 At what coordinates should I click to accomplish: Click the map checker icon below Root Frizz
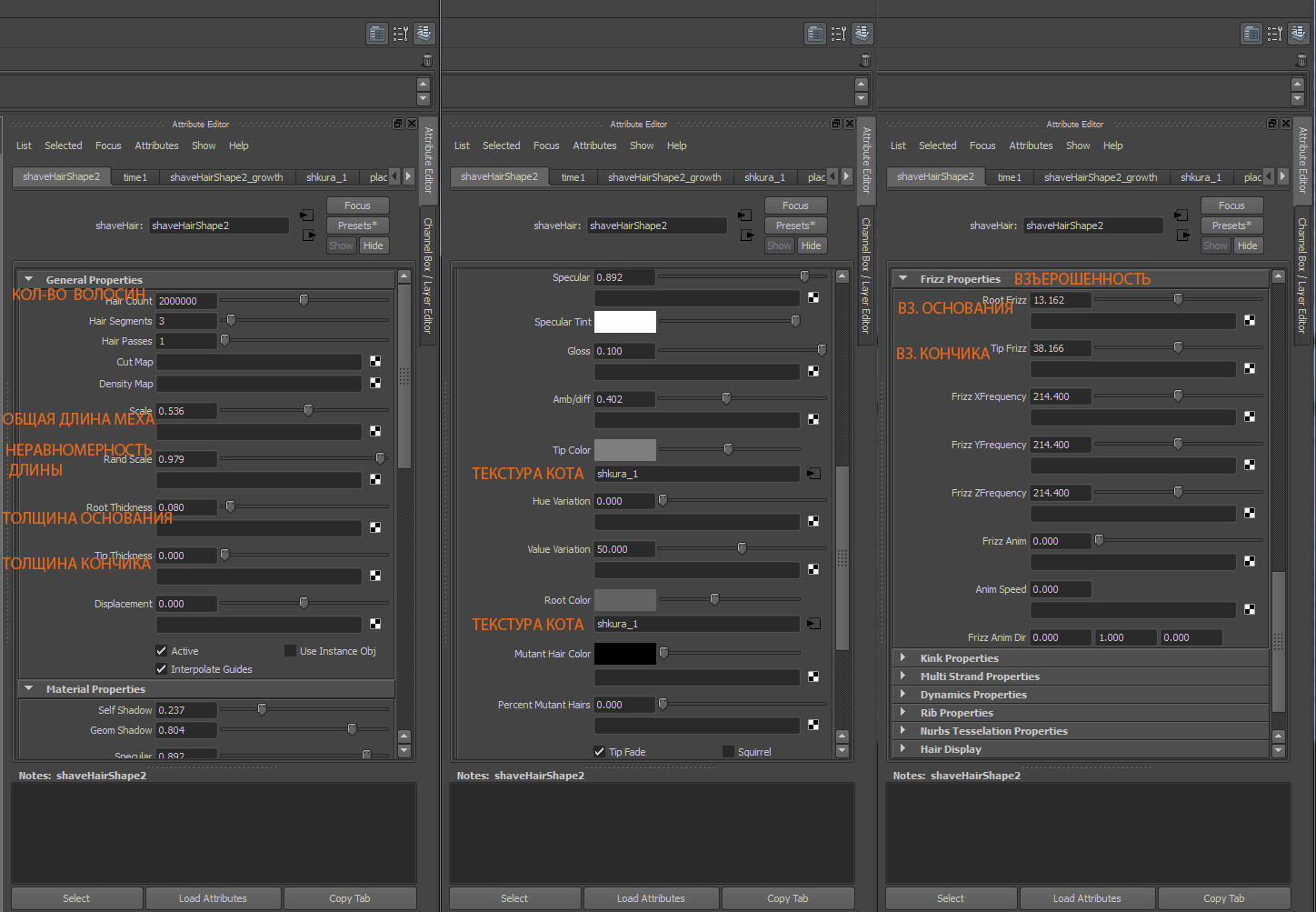(x=1250, y=320)
